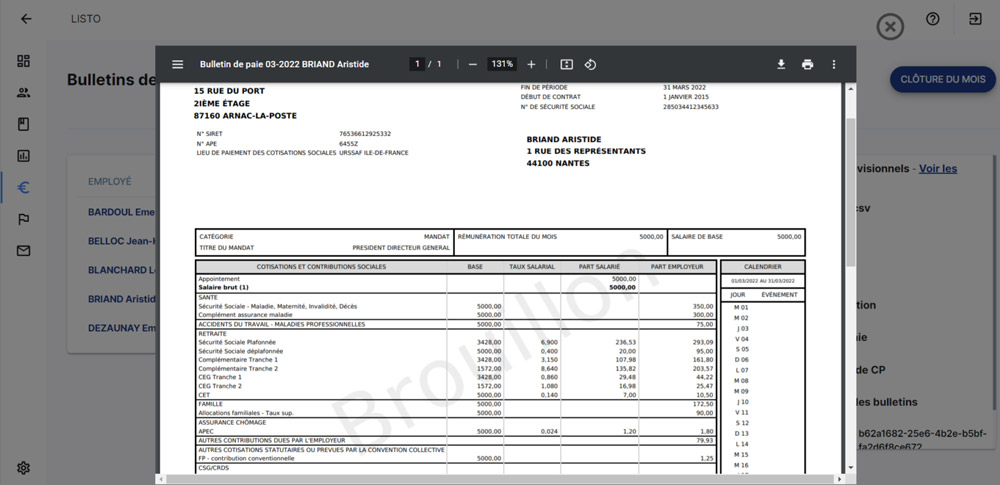Click the fit to page icon
Screen dimensions: 1000x485
(x=566, y=64)
